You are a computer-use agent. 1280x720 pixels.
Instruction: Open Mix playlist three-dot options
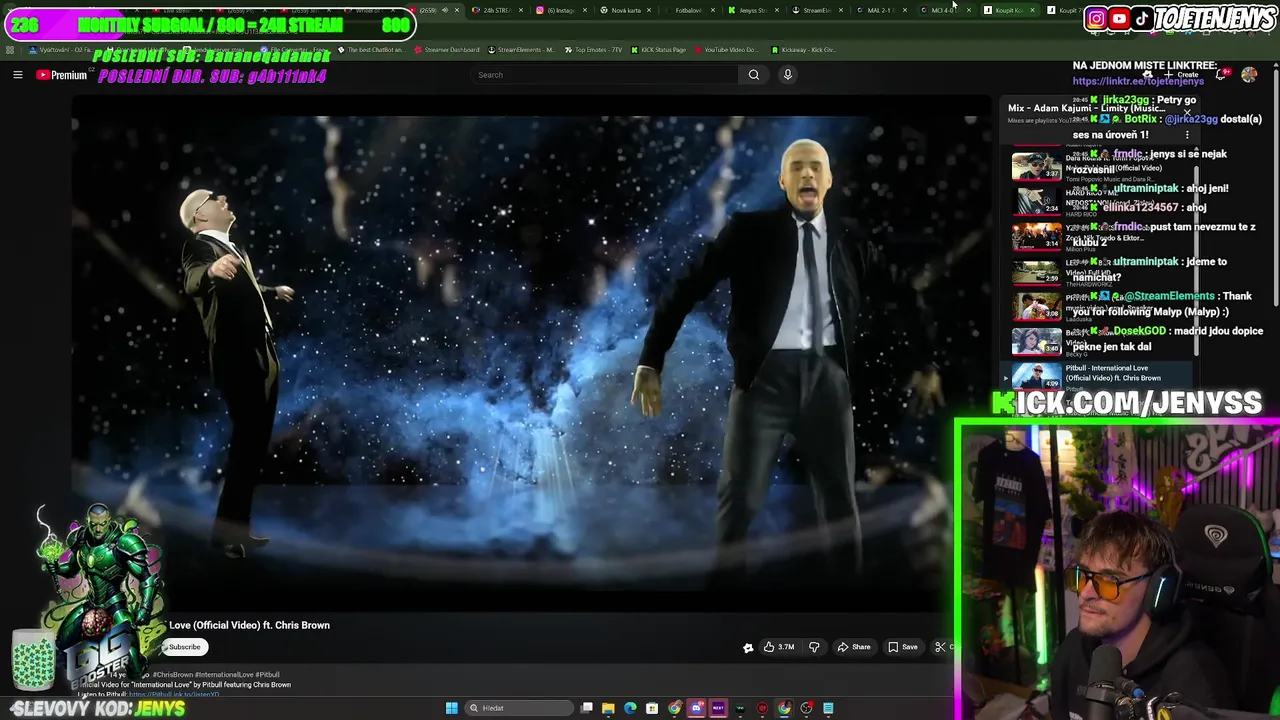coord(1187,135)
